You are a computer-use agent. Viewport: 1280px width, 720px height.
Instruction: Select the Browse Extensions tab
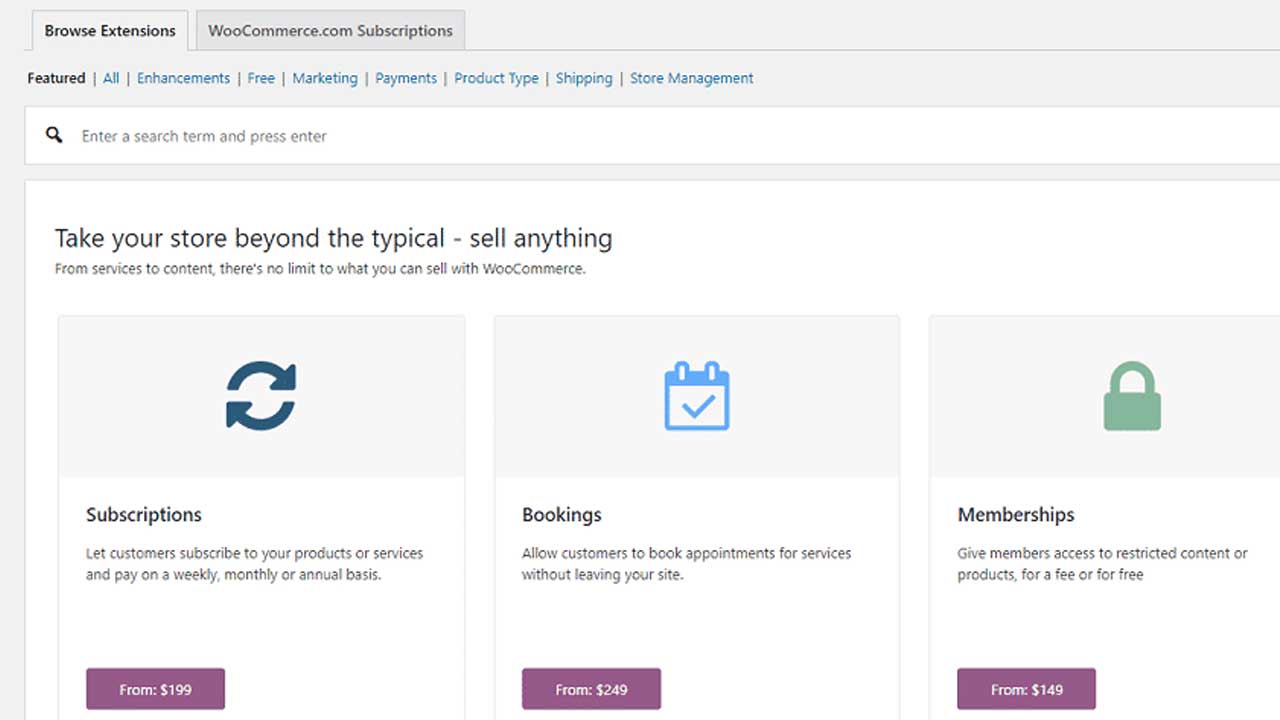point(109,30)
